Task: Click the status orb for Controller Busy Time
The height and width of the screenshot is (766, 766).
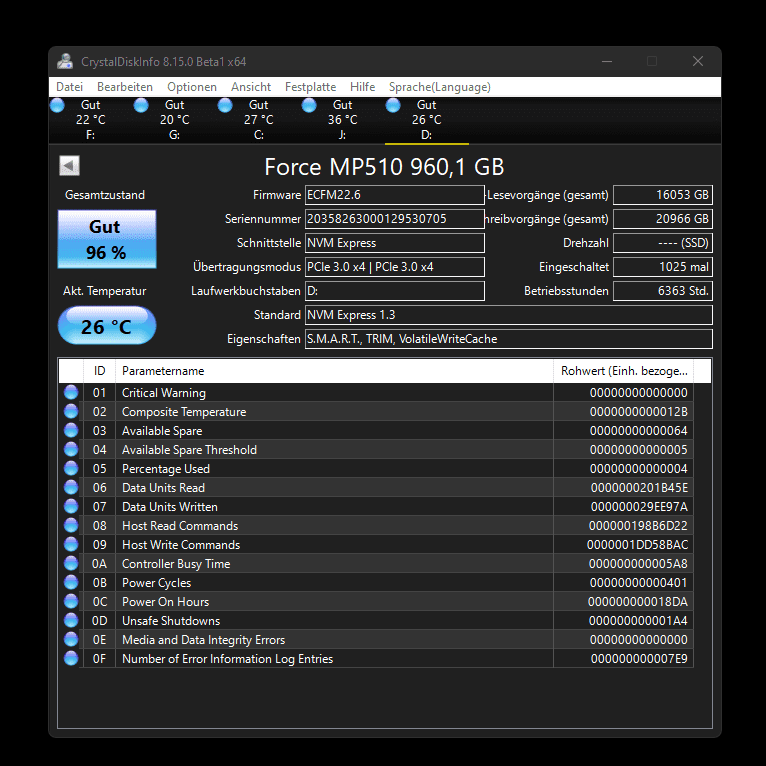Action: pos(71,564)
